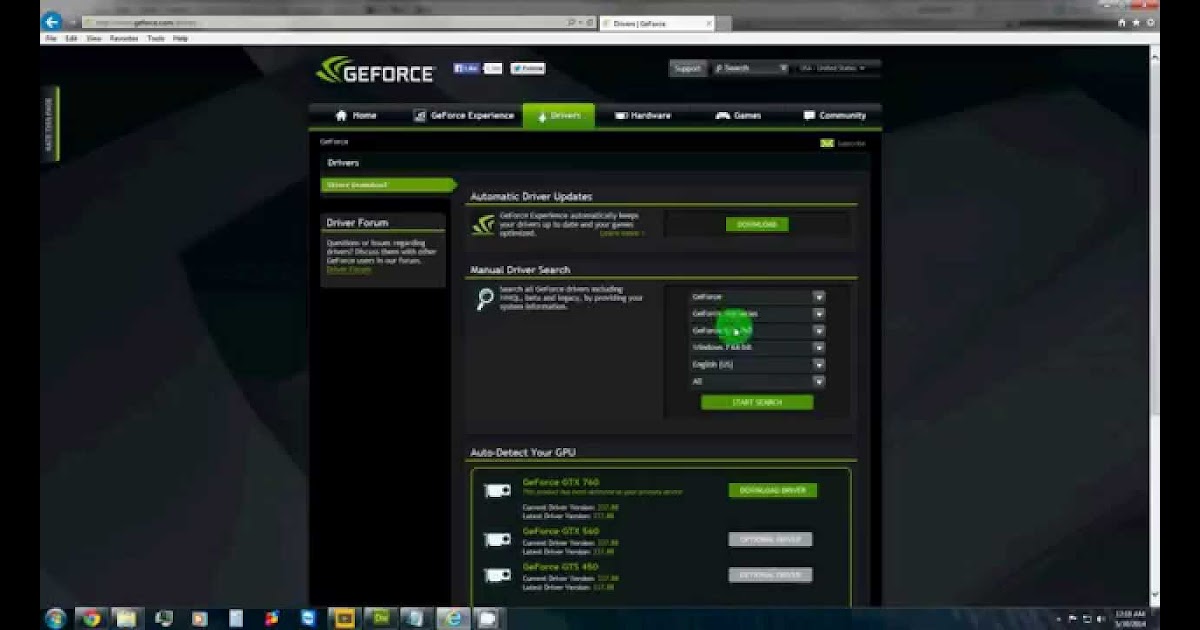Click OPTIONAL DRIVER for GTX 560
This screenshot has width=1200, height=630.
tap(770, 540)
